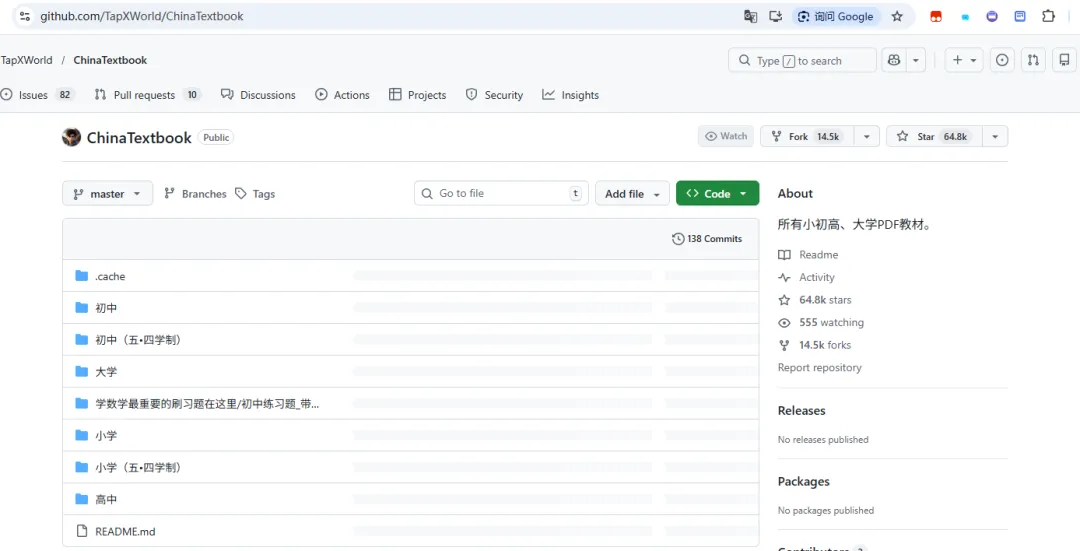Open the 大学 folder
1080x551 pixels.
(x=106, y=371)
